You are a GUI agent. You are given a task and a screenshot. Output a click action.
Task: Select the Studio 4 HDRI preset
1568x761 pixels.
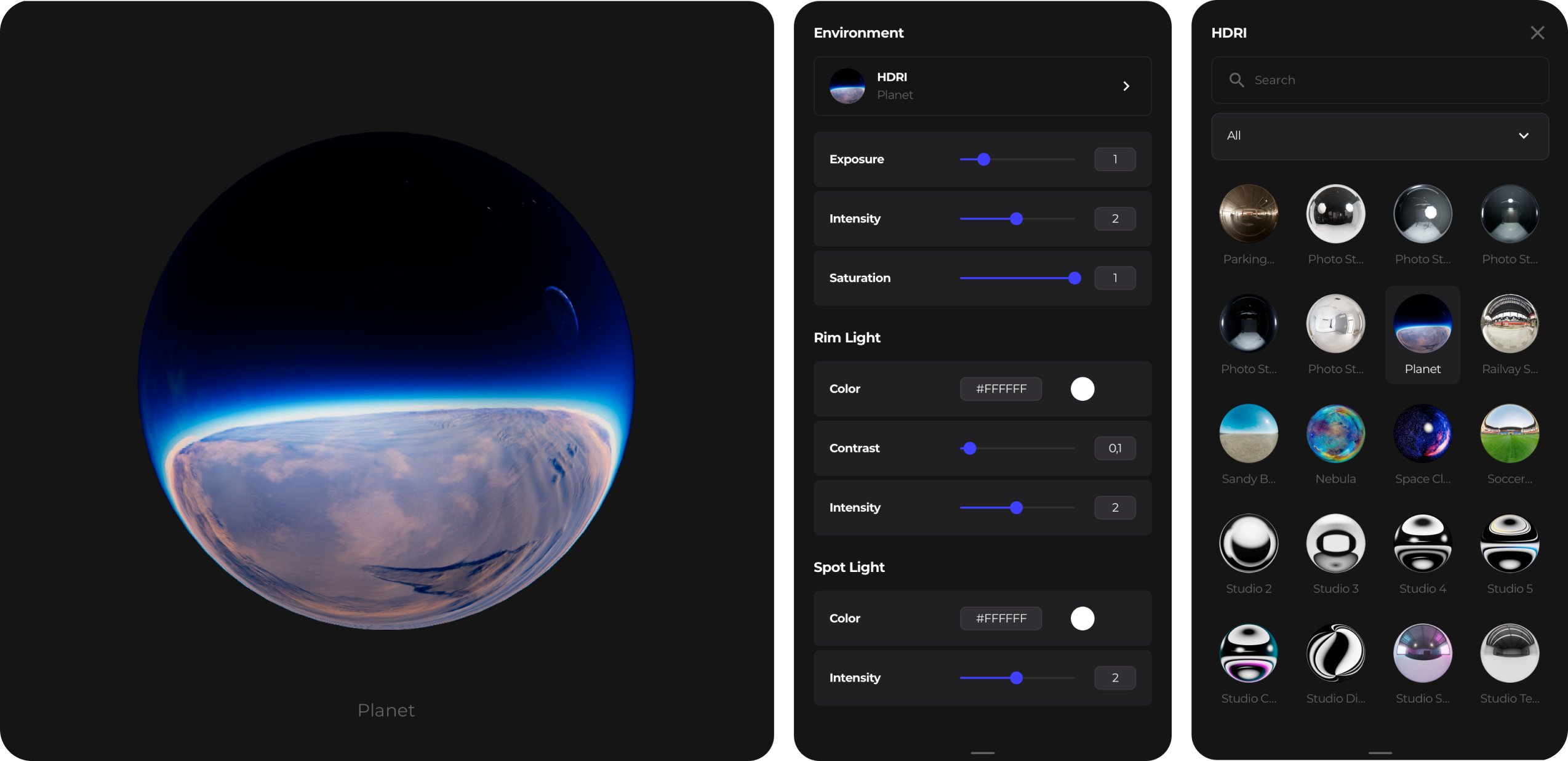click(x=1422, y=543)
